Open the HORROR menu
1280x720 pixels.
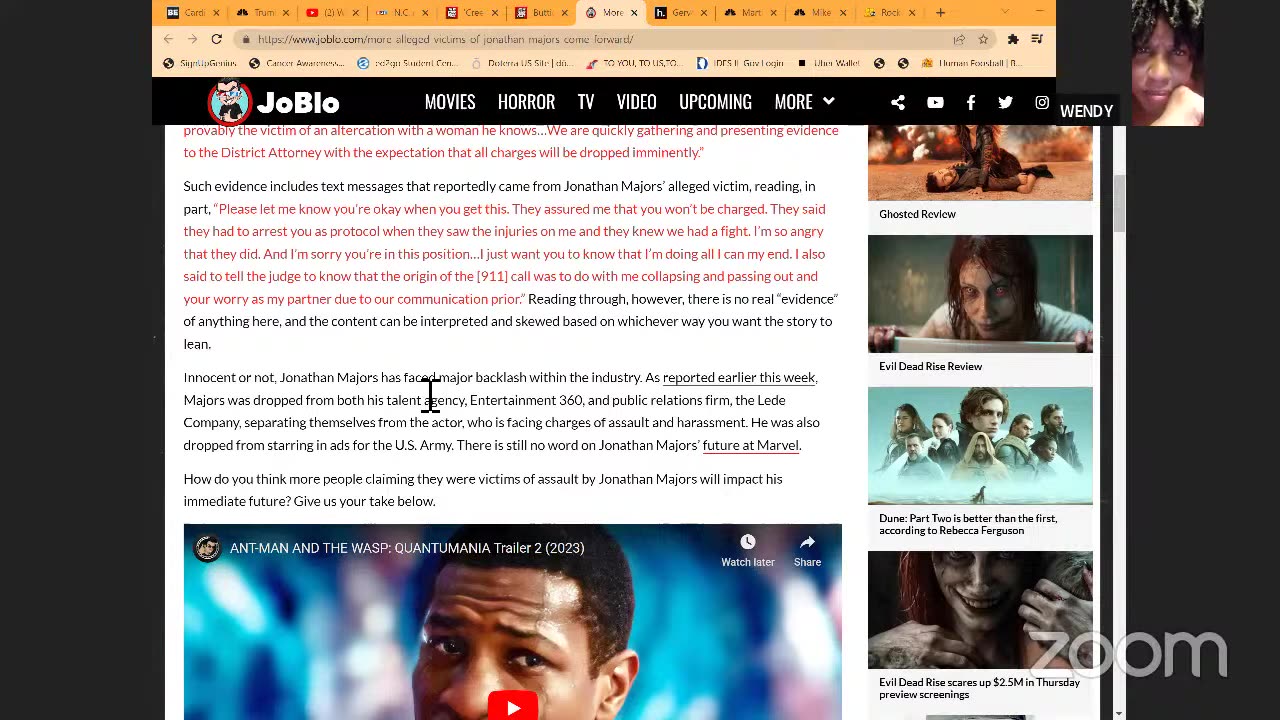coord(526,102)
